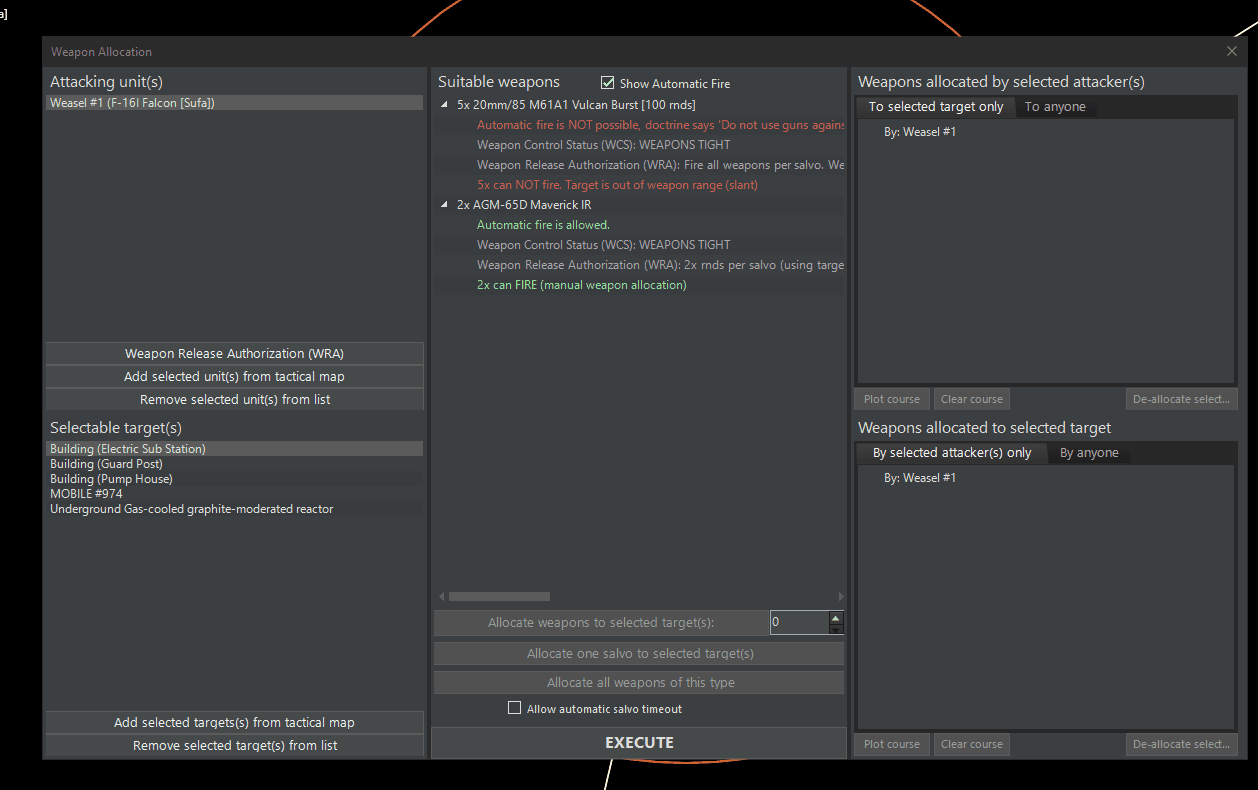This screenshot has width=1258, height=790.
Task: Switch to the 'To anyone' tab
Action: (1055, 107)
